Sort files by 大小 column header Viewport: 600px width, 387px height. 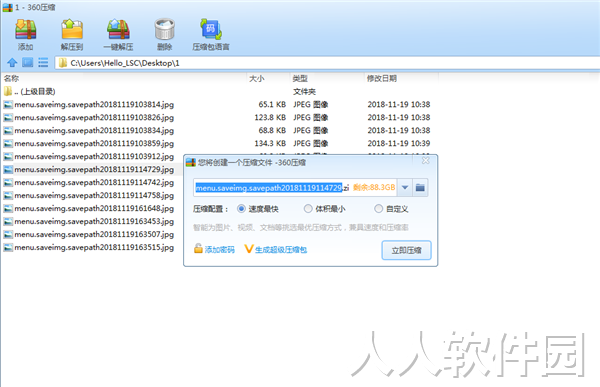tap(257, 78)
